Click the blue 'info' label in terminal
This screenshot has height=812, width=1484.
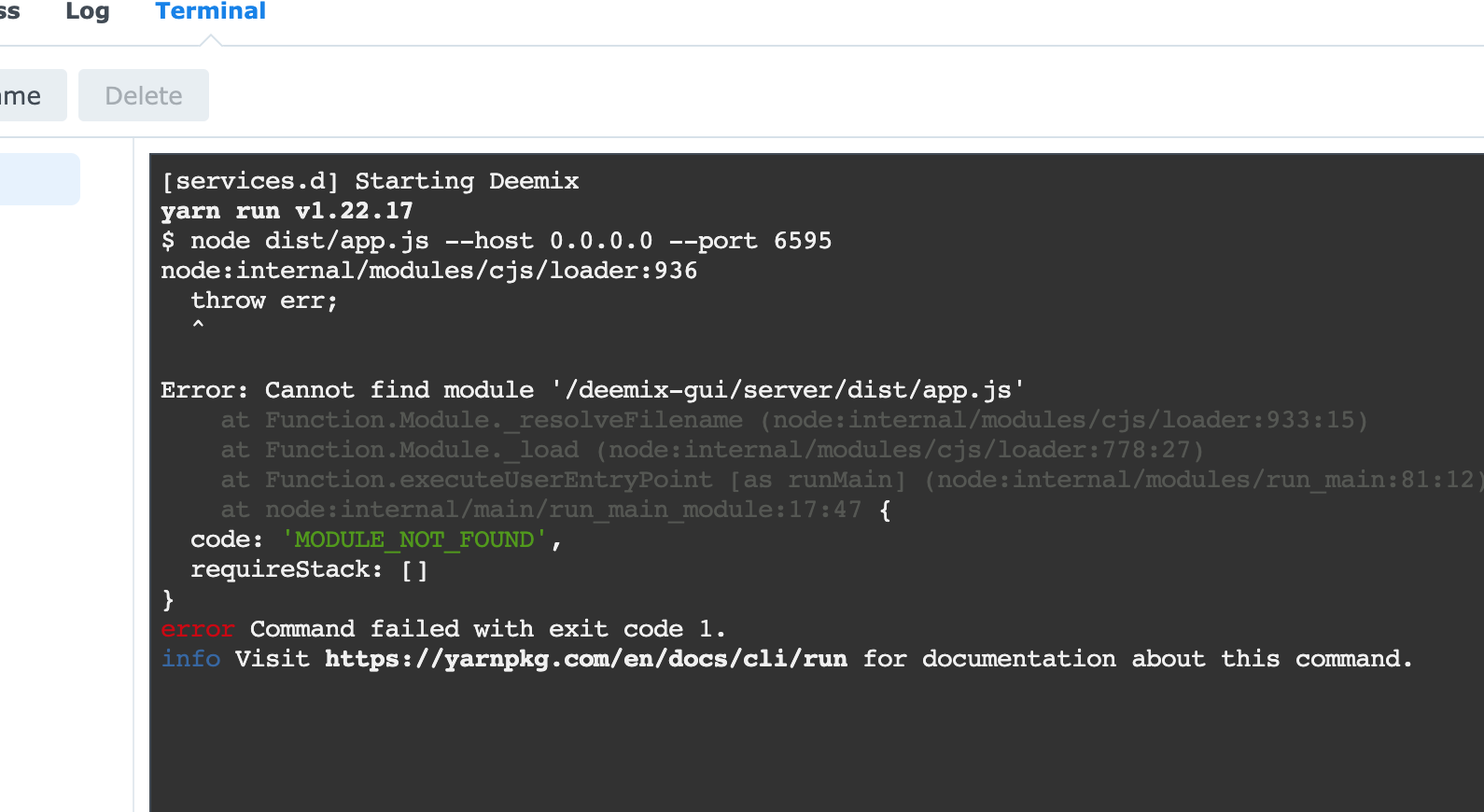pyautogui.click(x=190, y=659)
